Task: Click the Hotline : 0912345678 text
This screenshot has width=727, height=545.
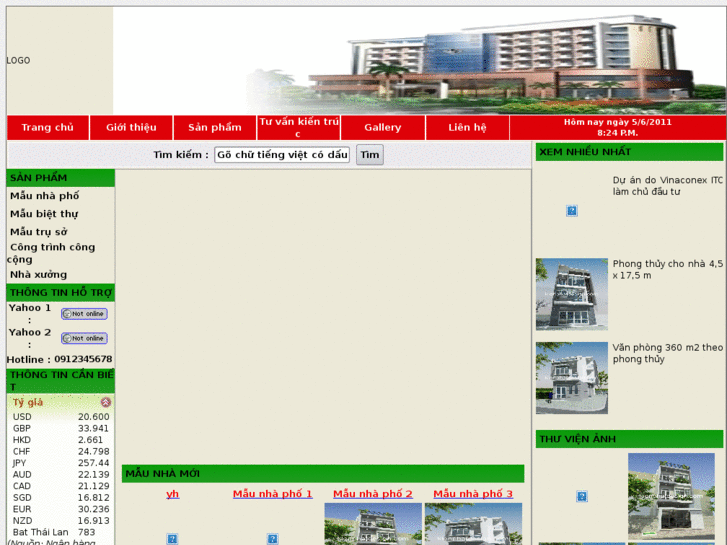Action: point(59,359)
